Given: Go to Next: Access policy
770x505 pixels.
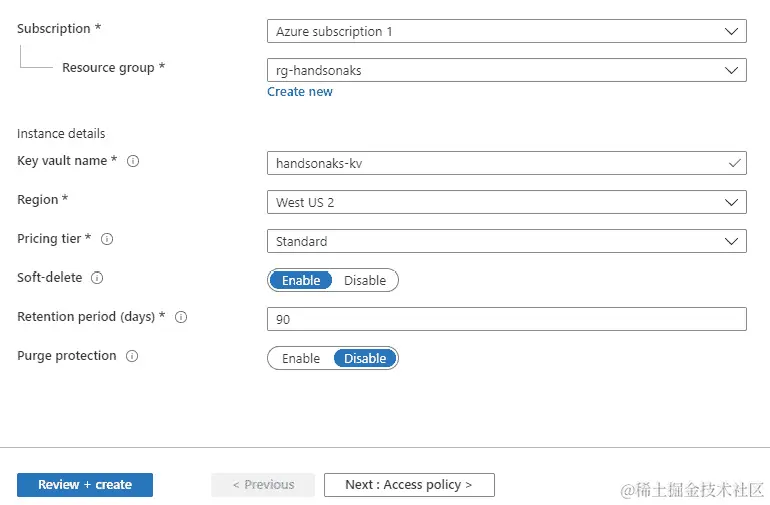Looking at the screenshot, I should (x=409, y=485).
